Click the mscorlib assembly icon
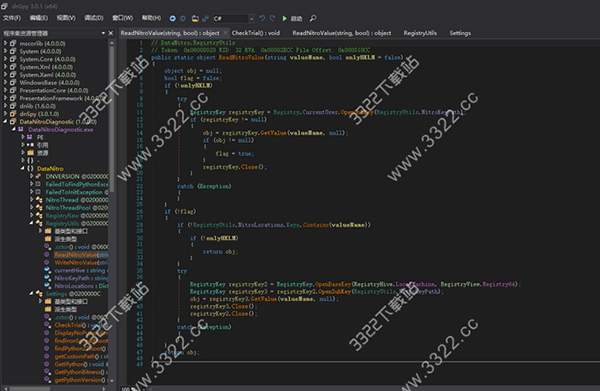The width and height of the screenshot is (600, 391). (13, 43)
